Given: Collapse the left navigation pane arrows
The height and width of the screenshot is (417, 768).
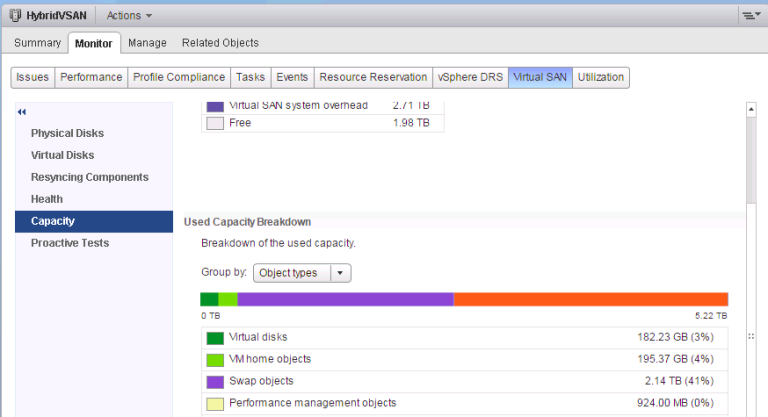Looking at the screenshot, I should [21, 112].
